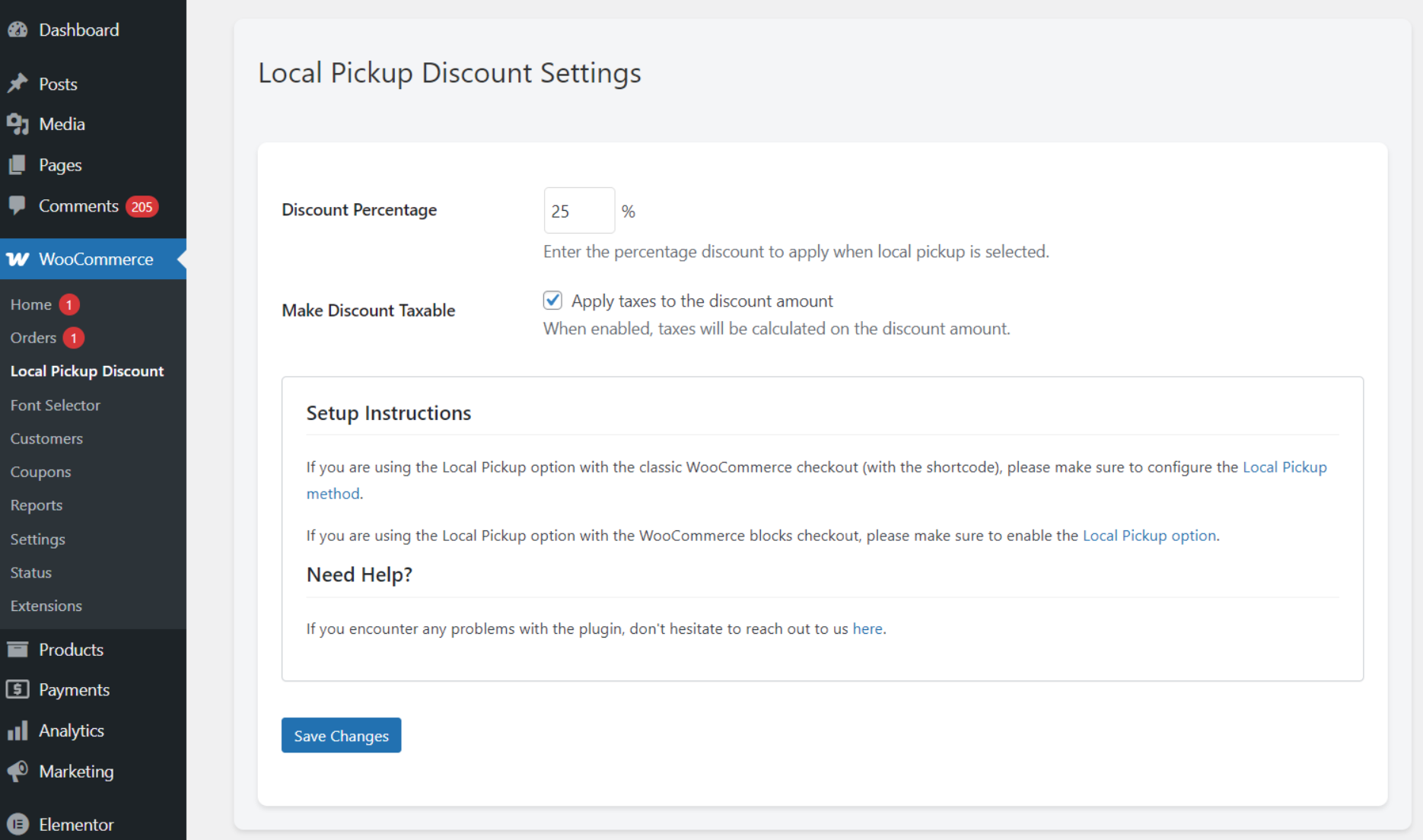Open the Local Pickup method link
This screenshot has height=840, width=1423.
(1285, 466)
